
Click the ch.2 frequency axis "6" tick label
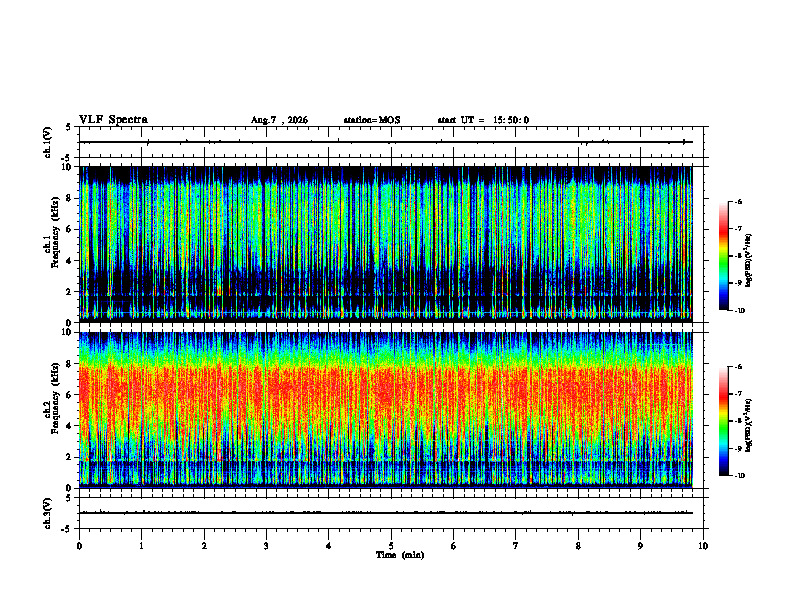(x=69, y=395)
